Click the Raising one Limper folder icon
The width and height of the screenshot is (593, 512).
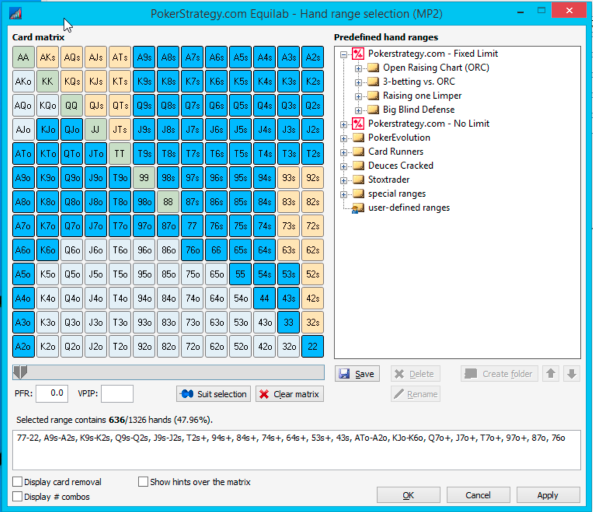coord(373,96)
